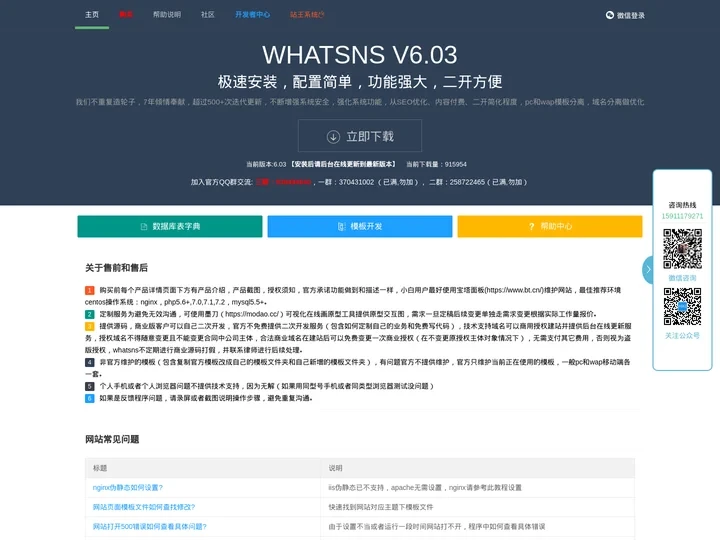Click the dark number 5 badge
The height and width of the screenshot is (540, 720).
click(90, 386)
